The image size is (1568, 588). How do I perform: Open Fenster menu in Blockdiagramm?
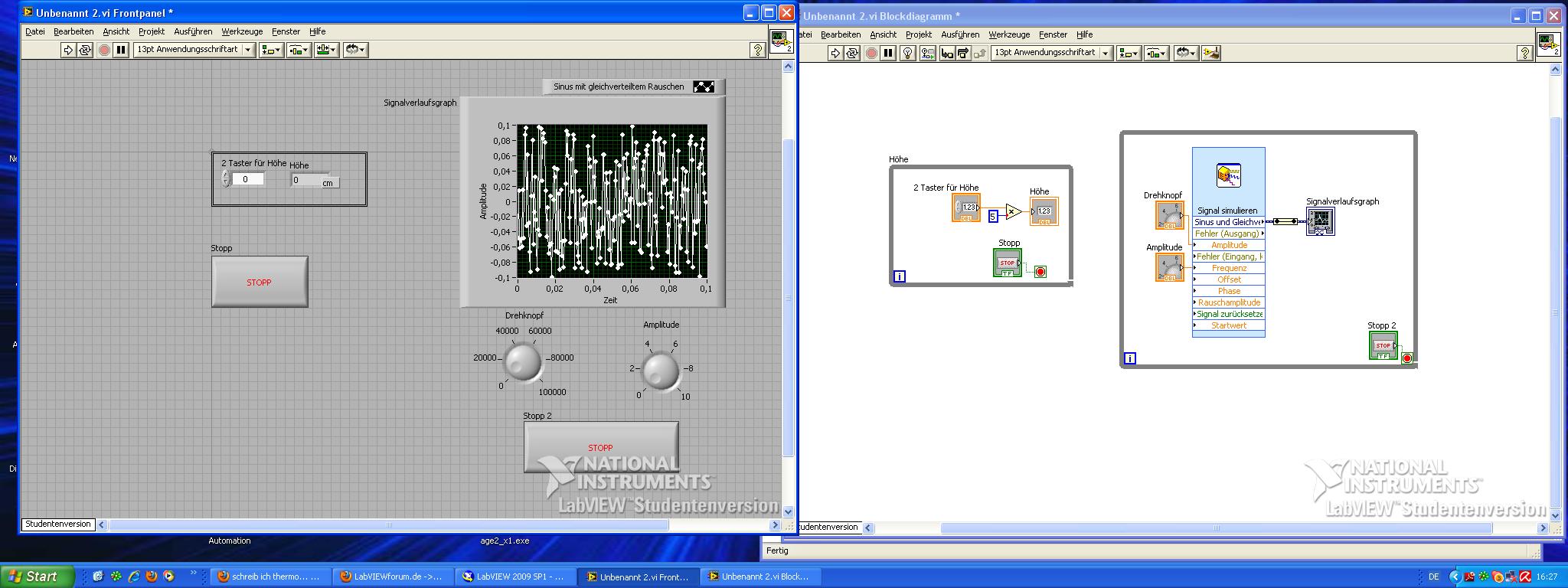pos(1053,34)
